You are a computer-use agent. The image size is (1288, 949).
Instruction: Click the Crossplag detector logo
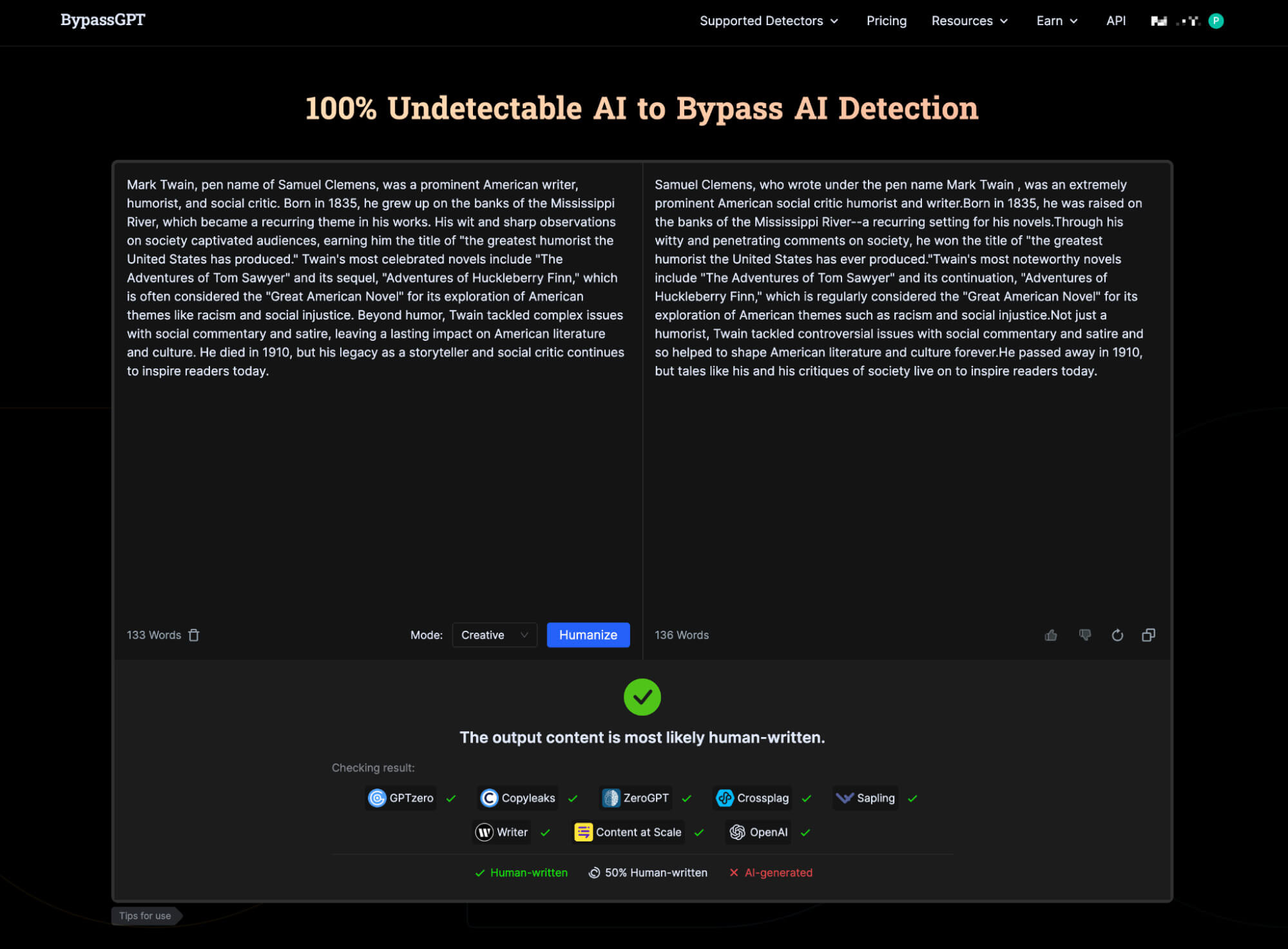click(724, 798)
